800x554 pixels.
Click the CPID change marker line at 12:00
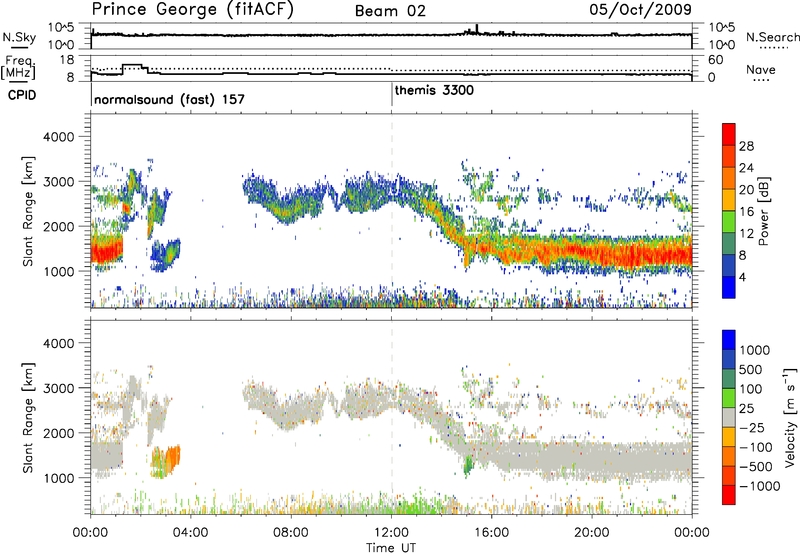point(392,94)
